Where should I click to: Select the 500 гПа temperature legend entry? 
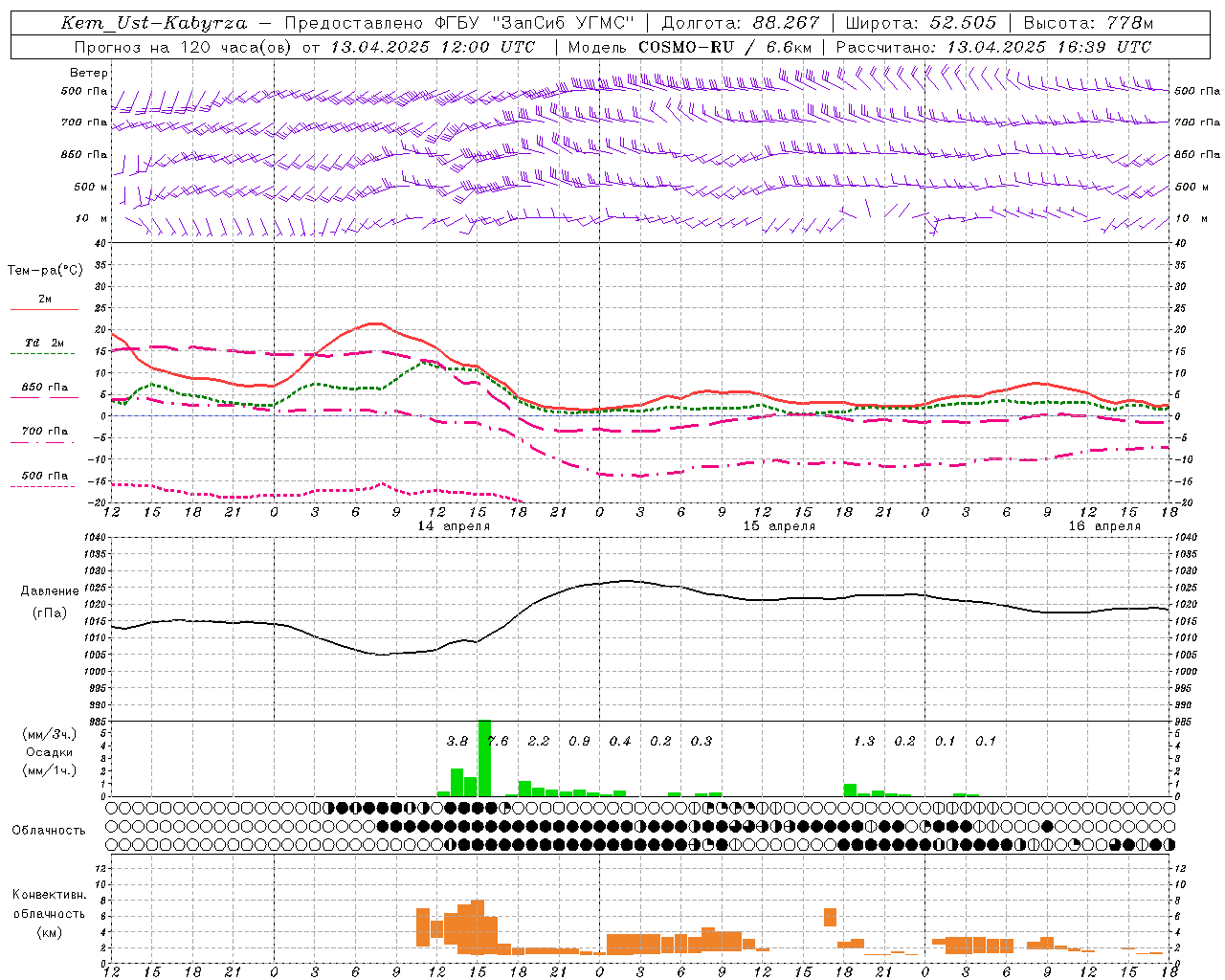(x=45, y=475)
